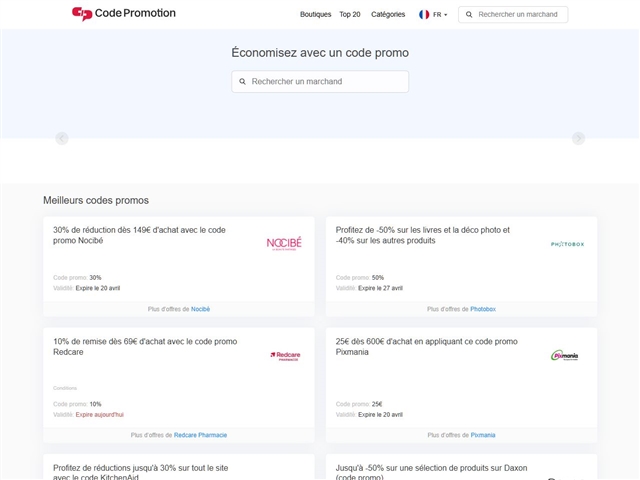
Task: Click the Photobox logo
Action: point(567,244)
